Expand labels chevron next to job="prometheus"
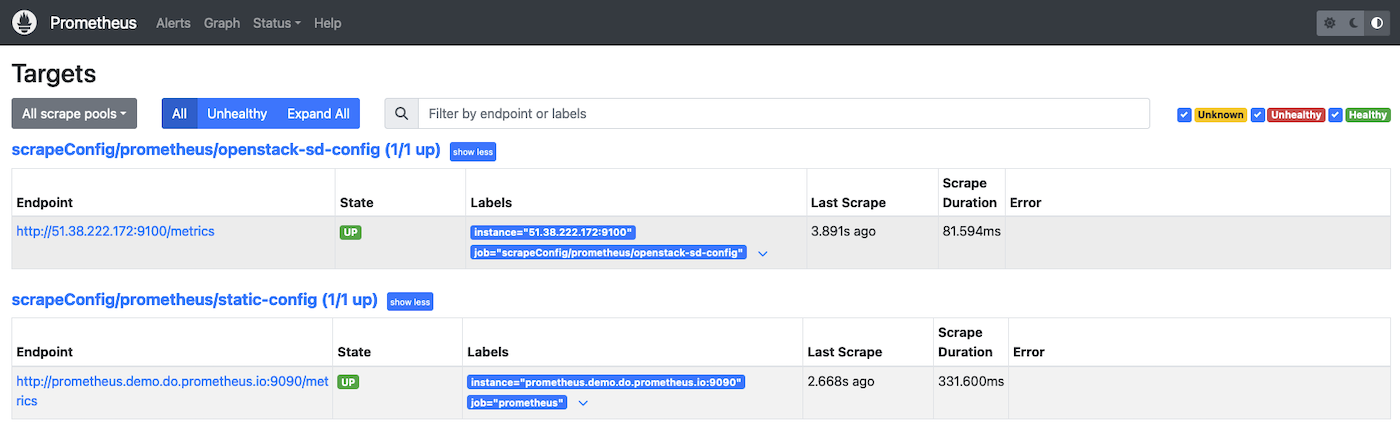The width and height of the screenshot is (1400, 430). (x=583, y=403)
